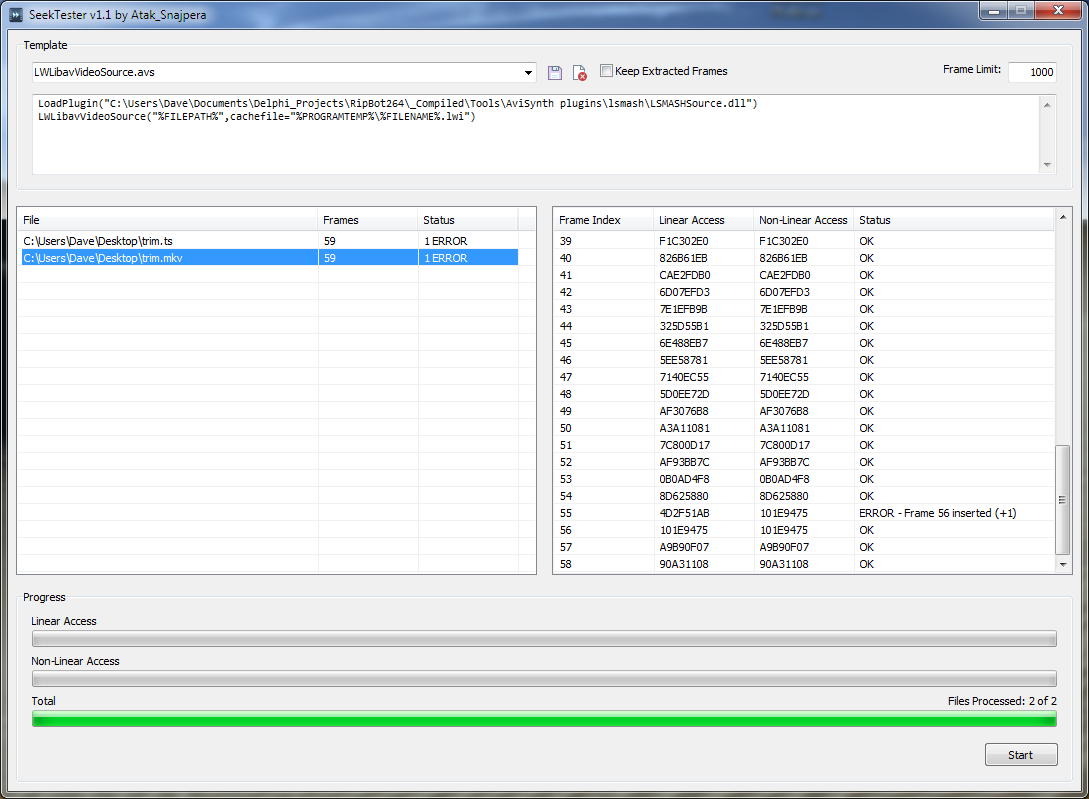Click the SeekTester app icon in title bar

click(x=15, y=15)
